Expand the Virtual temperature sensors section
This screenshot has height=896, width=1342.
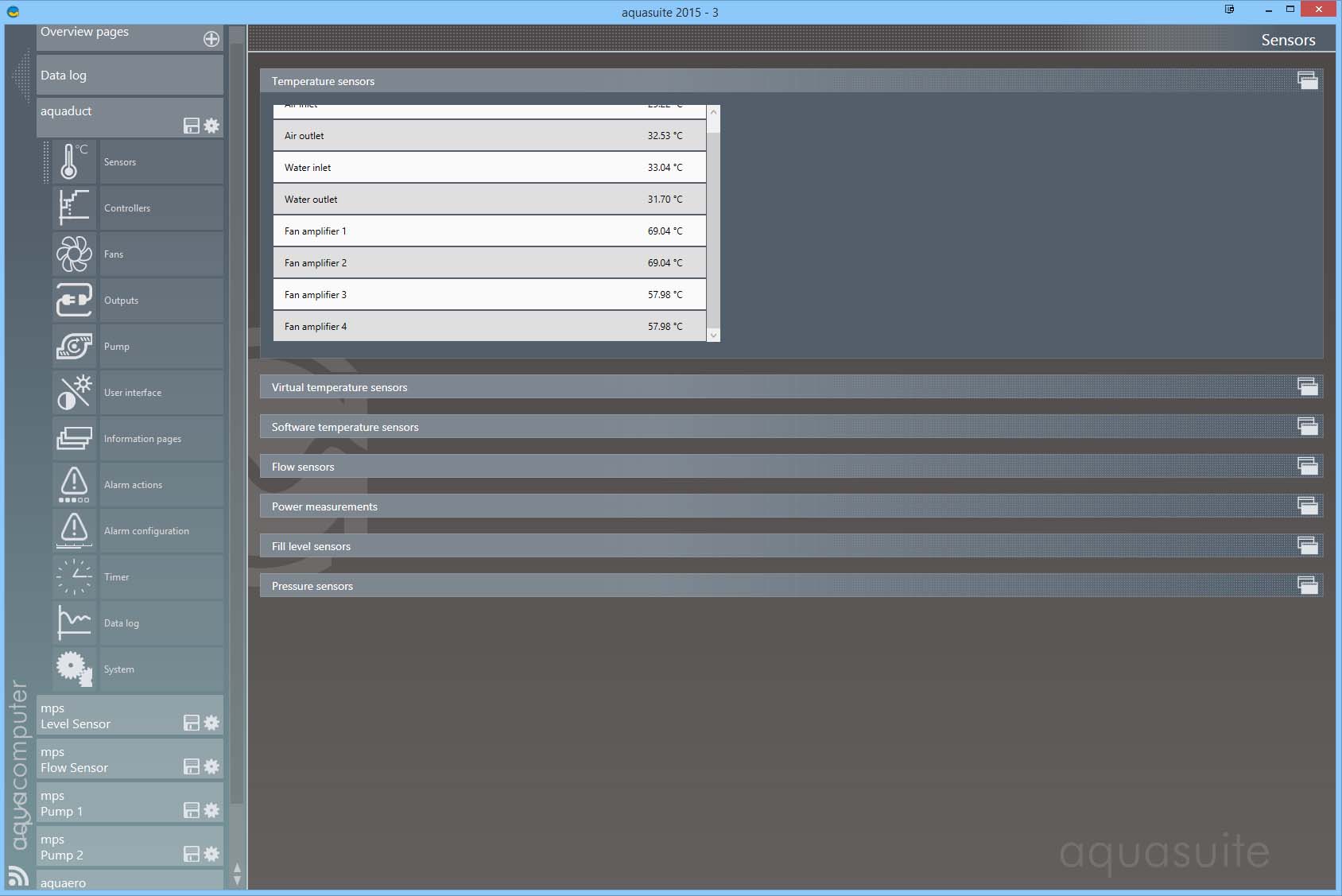click(1308, 386)
